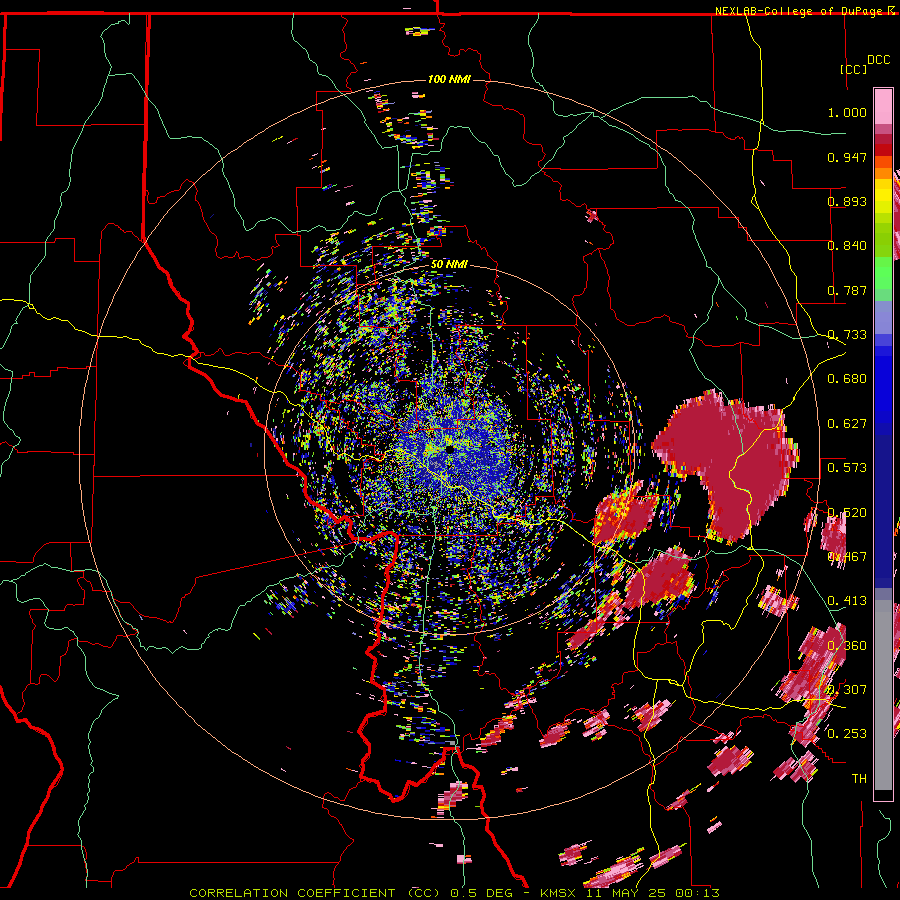Select the 0.733 legend value
Viewport: 900px width, 900px height.
[x=847, y=335]
